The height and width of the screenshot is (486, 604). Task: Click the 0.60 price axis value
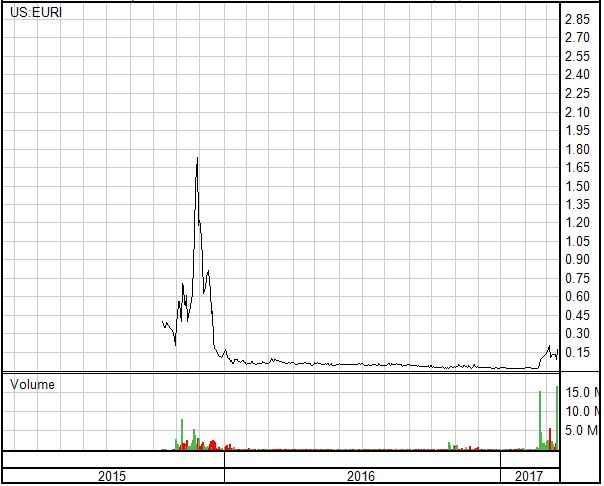coord(577,297)
